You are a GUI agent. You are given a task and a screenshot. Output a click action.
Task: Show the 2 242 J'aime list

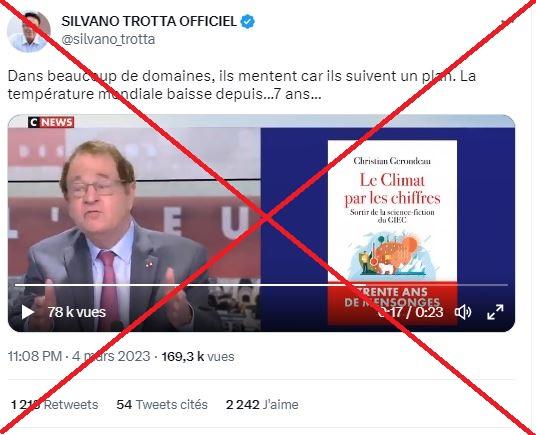pyautogui.click(x=262, y=405)
